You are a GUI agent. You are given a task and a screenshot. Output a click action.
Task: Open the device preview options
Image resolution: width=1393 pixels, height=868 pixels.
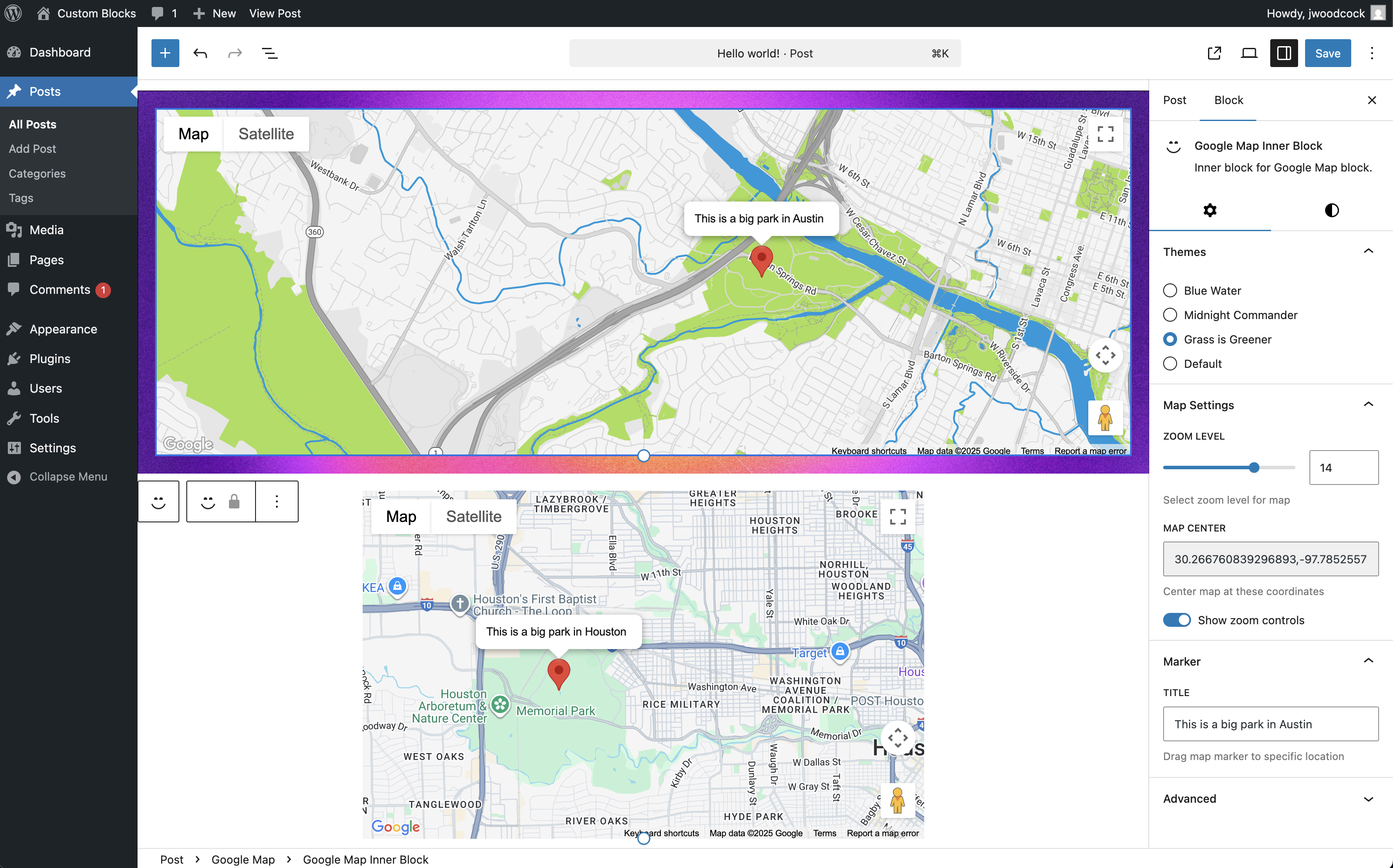tap(1249, 54)
